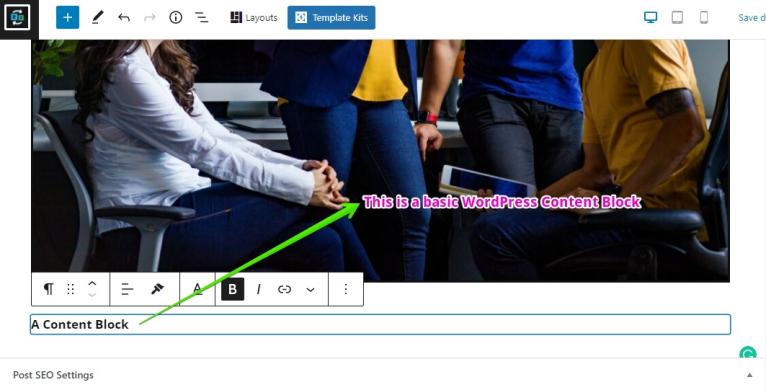Undo the last change
This screenshot has height=390, width=766.
124,18
